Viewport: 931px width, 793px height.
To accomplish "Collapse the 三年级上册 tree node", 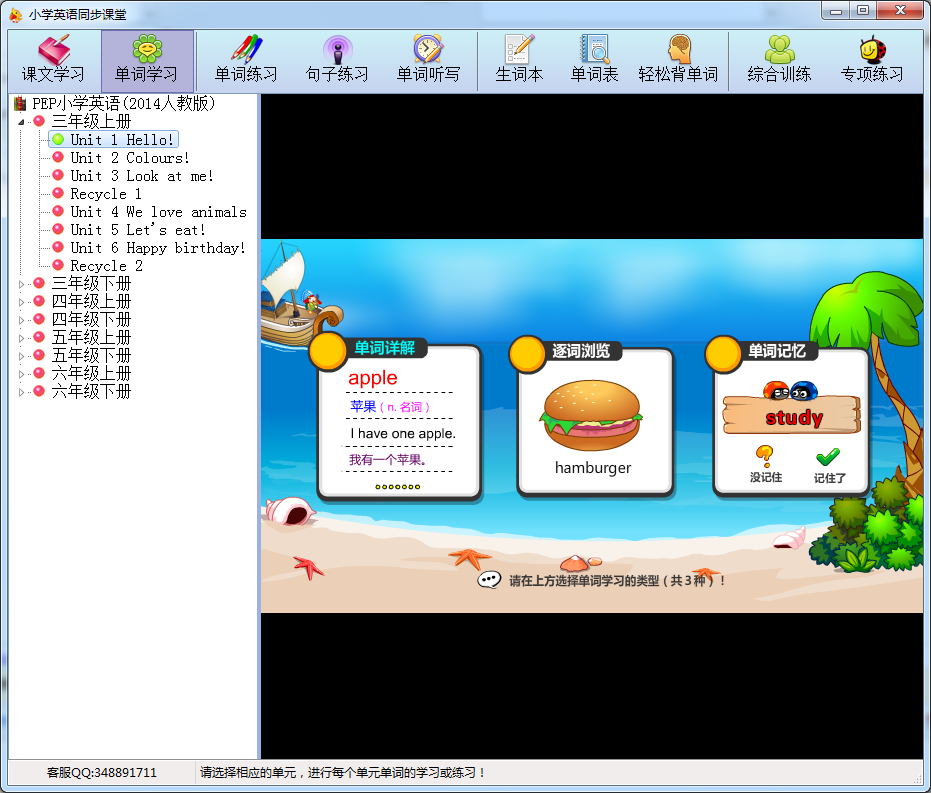I will tap(21, 122).
